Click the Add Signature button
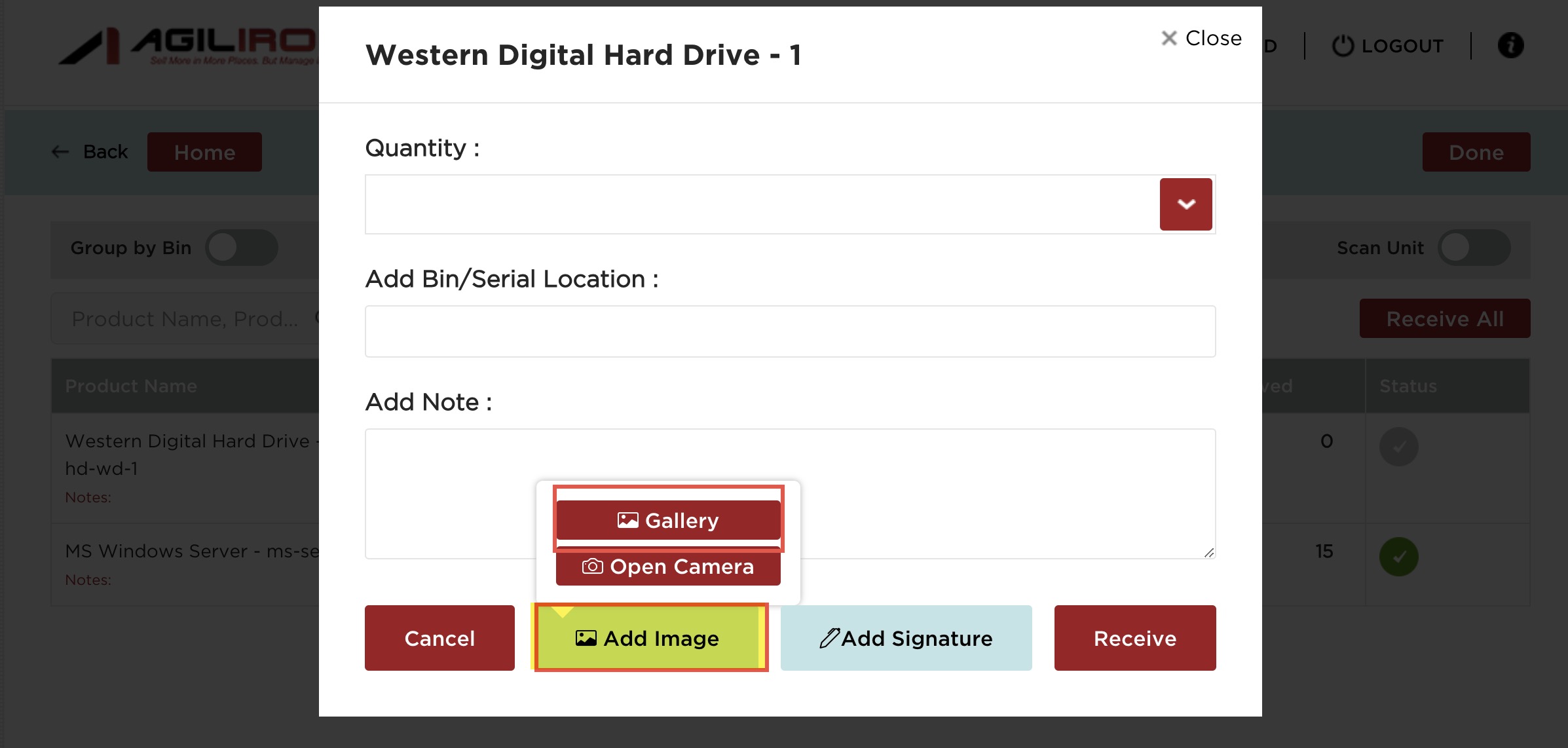Image resolution: width=1568 pixels, height=748 pixels. [906, 638]
